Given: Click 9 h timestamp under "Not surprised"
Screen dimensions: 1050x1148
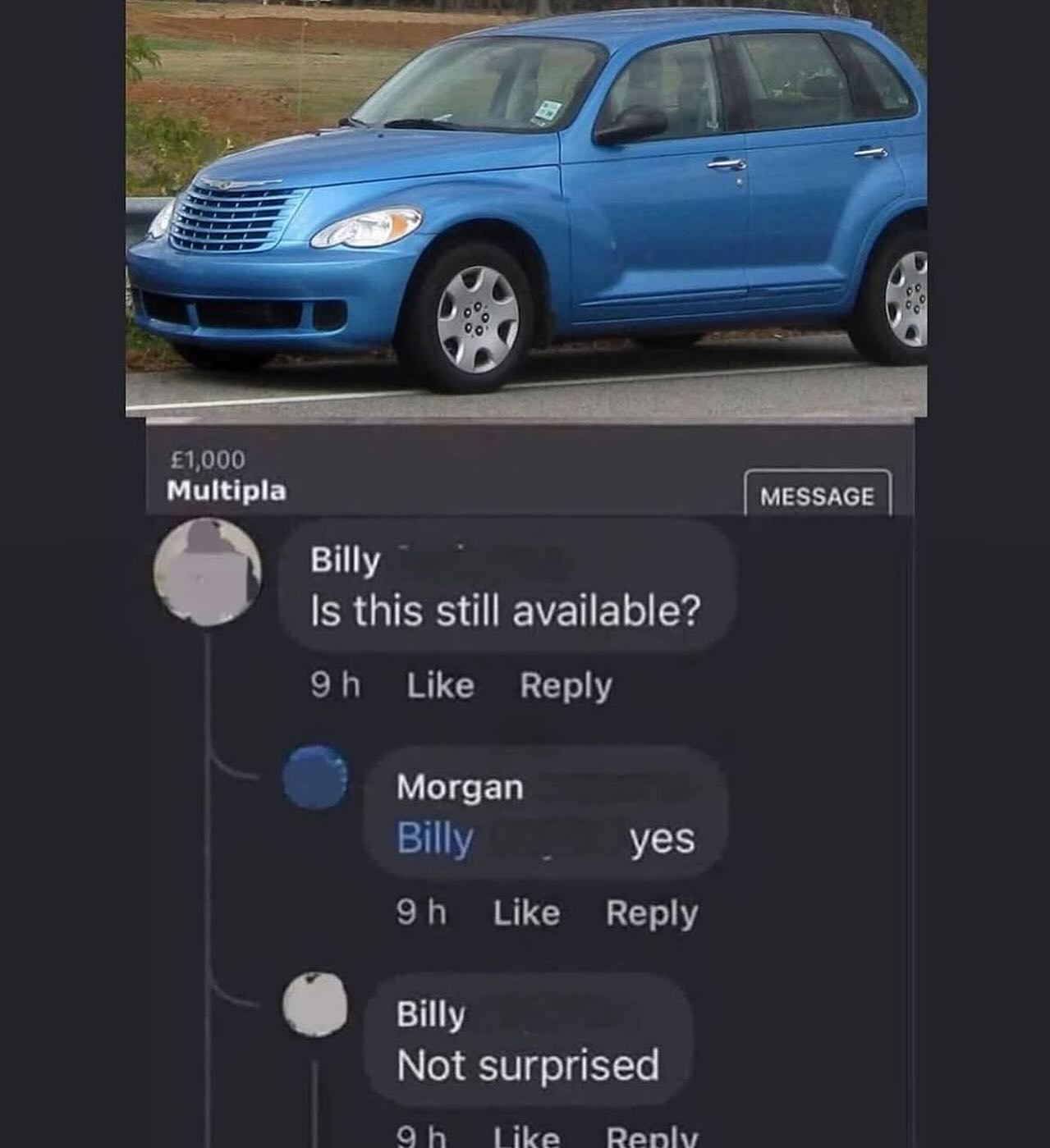Looking at the screenshot, I should pyautogui.click(x=421, y=1137).
